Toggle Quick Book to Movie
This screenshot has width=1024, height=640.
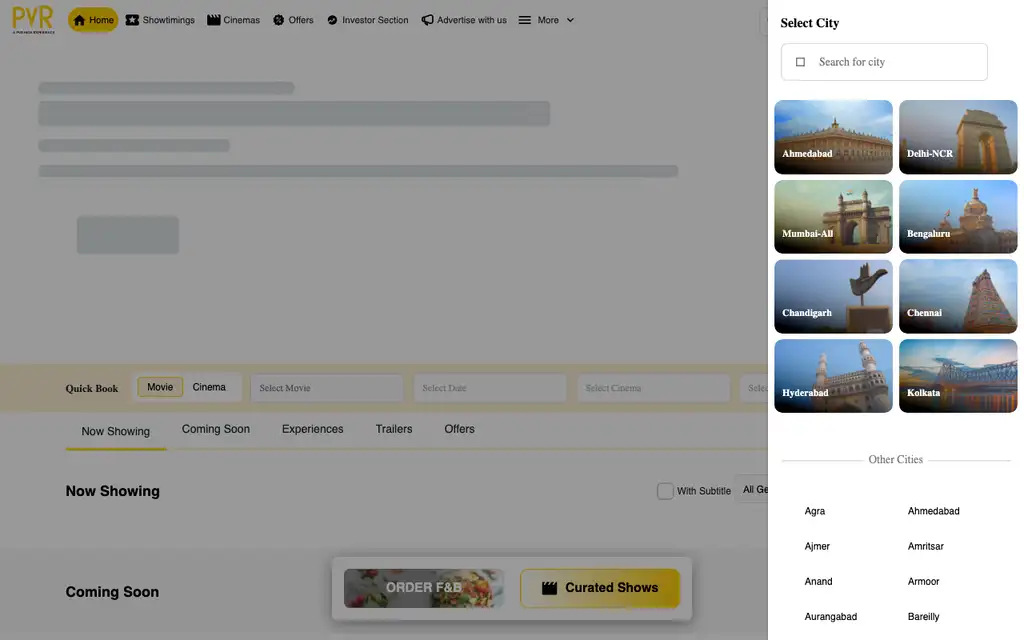click(160, 387)
